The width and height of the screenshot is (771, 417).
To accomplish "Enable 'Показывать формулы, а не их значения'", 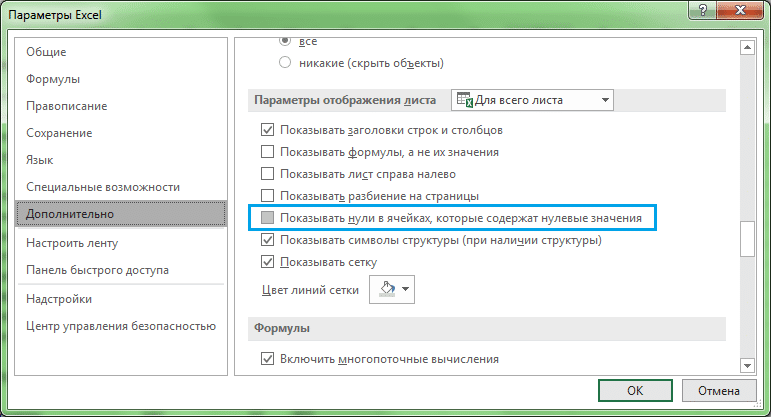I will coord(267,152).
